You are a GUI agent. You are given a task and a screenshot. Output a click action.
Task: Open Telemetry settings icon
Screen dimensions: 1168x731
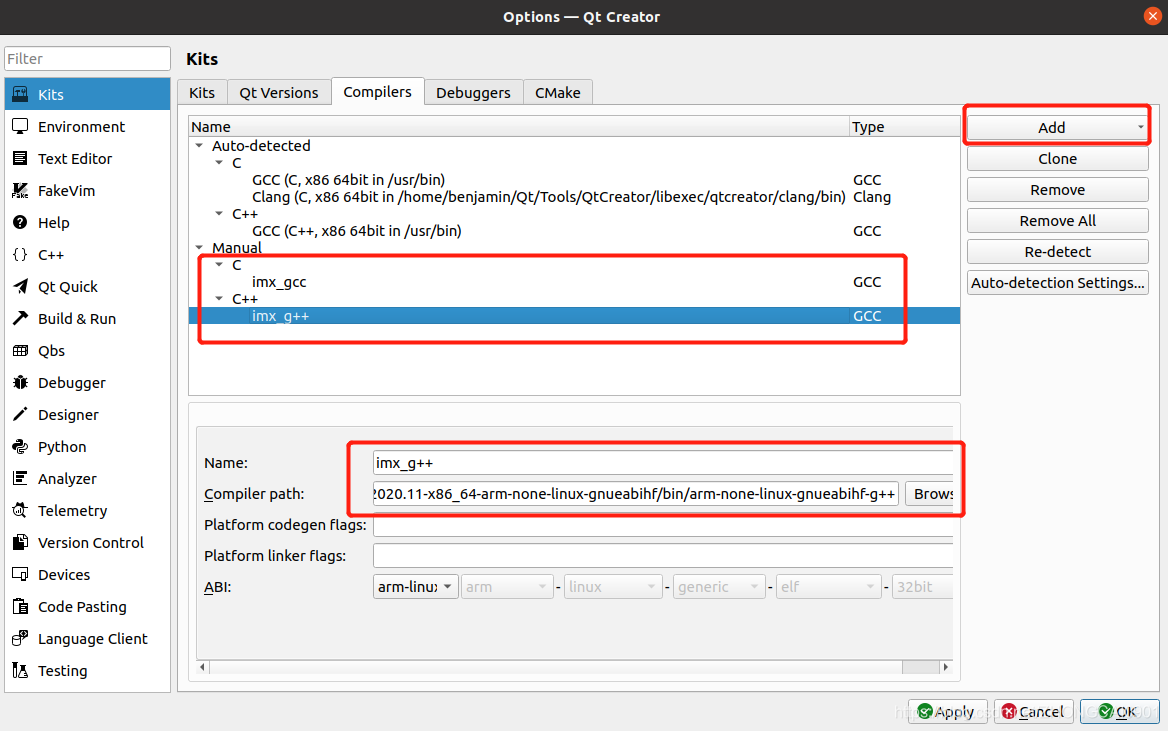tap(20, 511)
